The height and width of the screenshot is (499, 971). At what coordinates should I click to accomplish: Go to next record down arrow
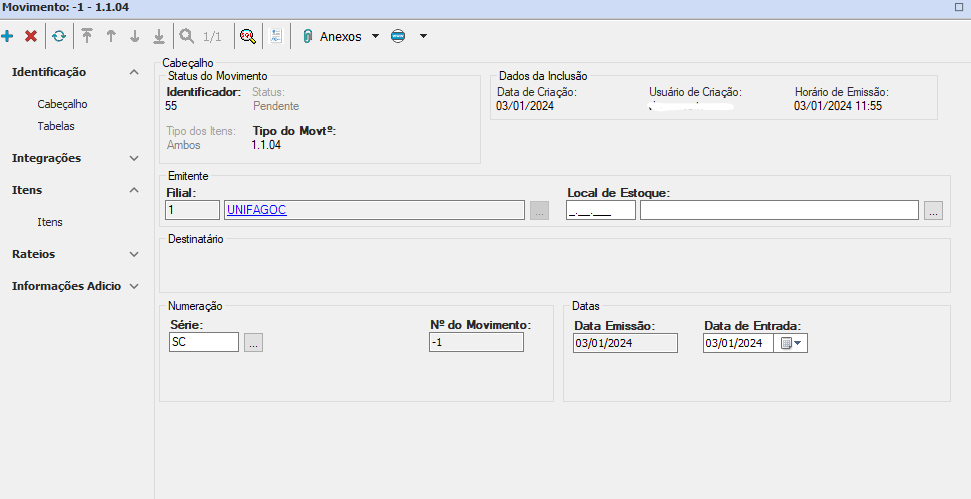(135, 36)
